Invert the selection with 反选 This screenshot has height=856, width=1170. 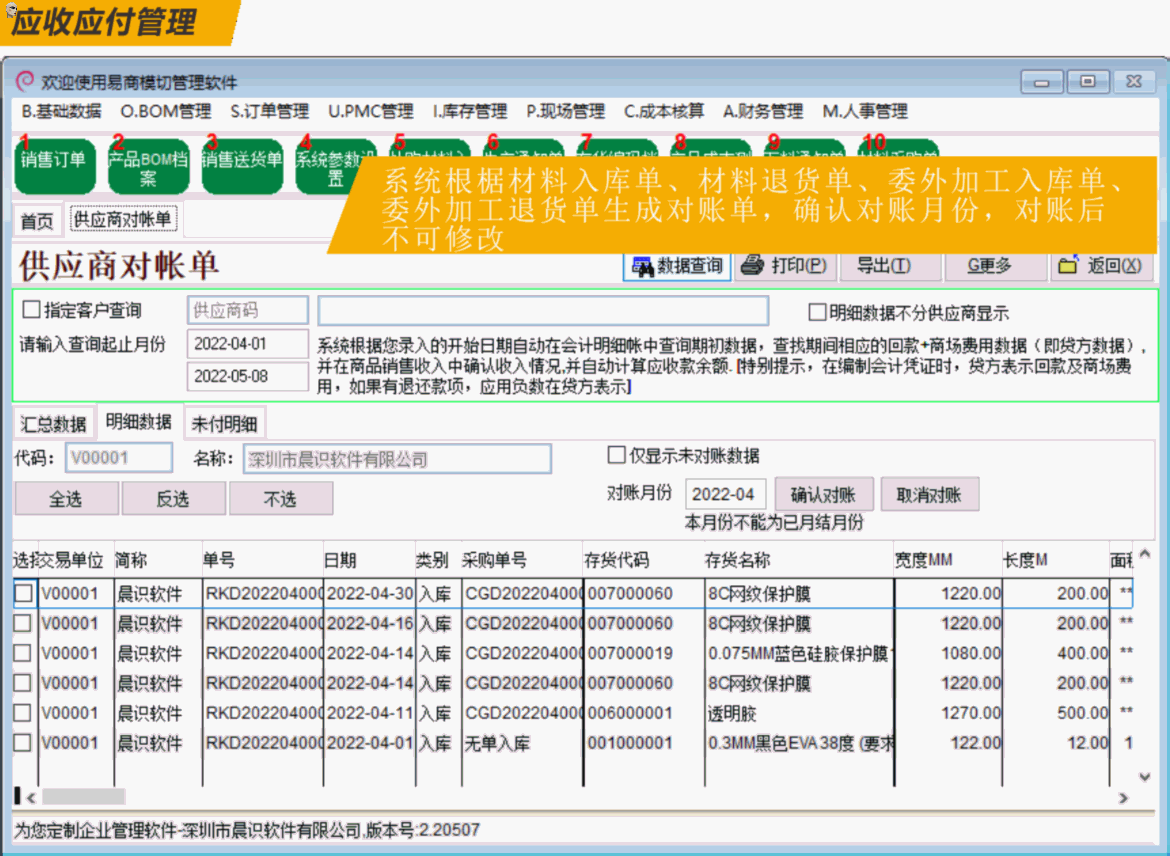[173, 499]
